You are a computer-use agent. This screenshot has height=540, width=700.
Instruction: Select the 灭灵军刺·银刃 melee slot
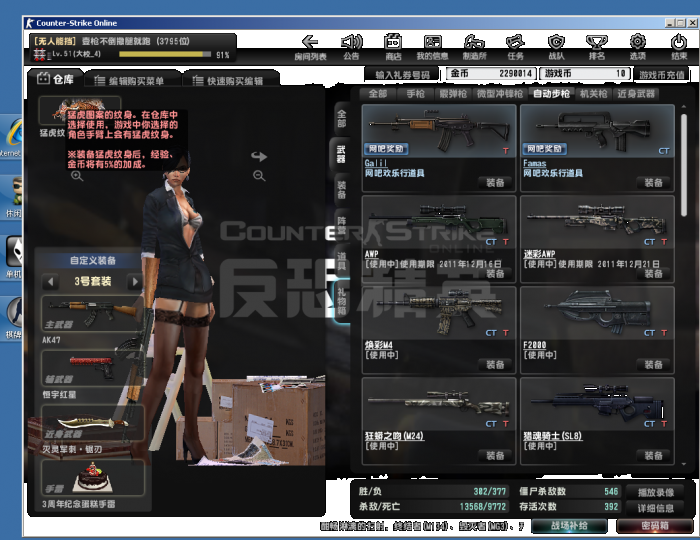pyautogui.click(x=92, y=423)
